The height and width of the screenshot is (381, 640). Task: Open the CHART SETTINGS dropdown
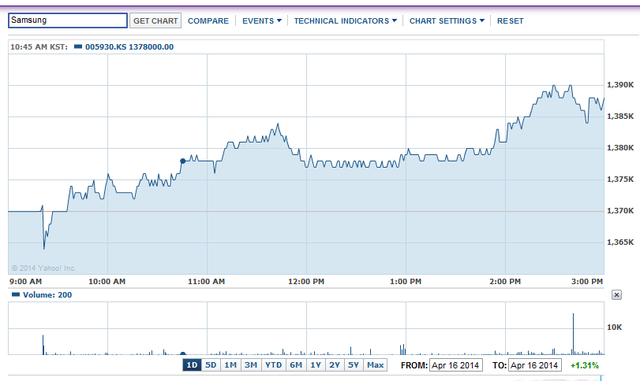[x=447, y=21]
